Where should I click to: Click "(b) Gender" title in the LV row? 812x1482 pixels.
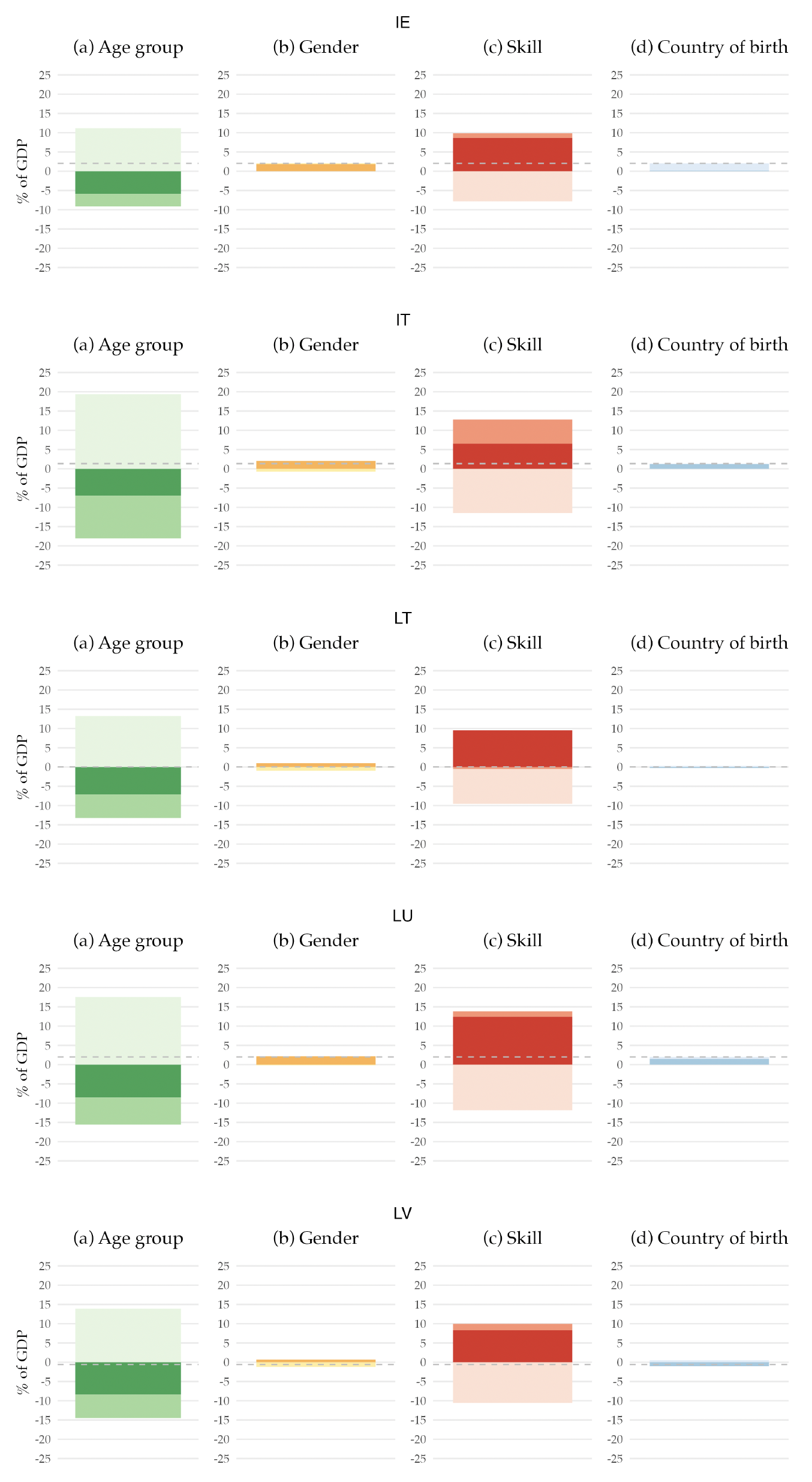tap(315, 1238)
